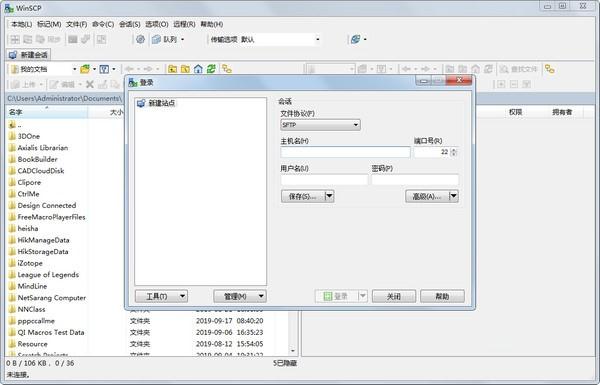
Task: Refresh the local directory listing
Action: point(211,69)
